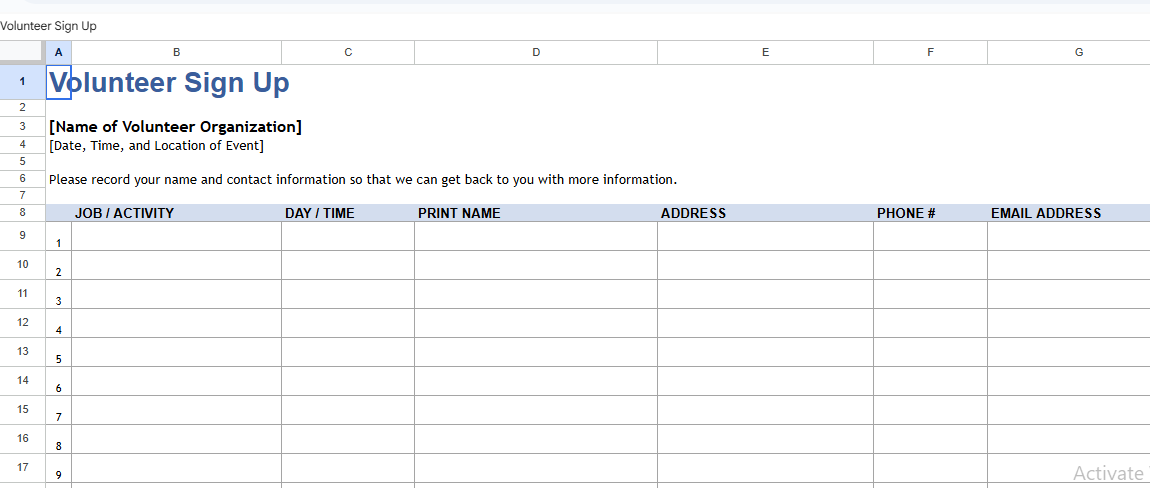Select column G header
The height and width of the screenshot is (488, 1150).
click(x=1078, y=52)
